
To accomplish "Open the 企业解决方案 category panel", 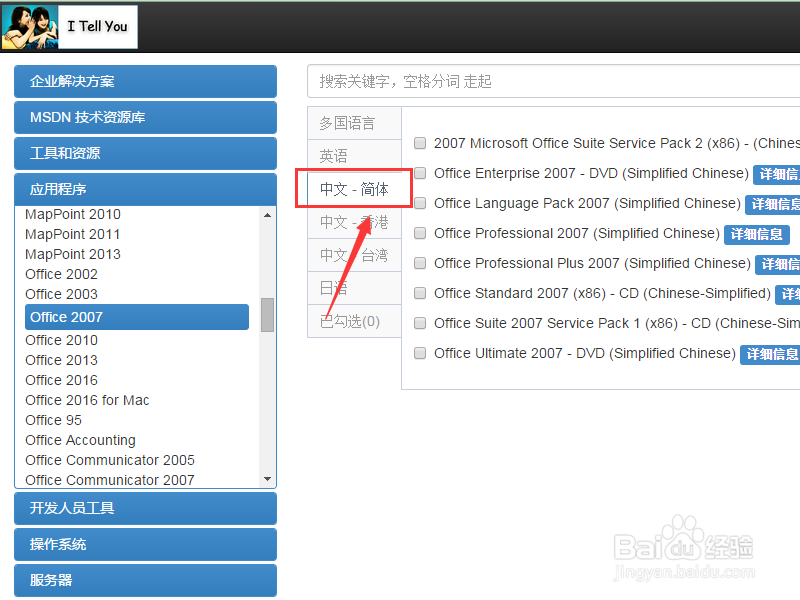I will pyautogui.click(x=145, y=81).
